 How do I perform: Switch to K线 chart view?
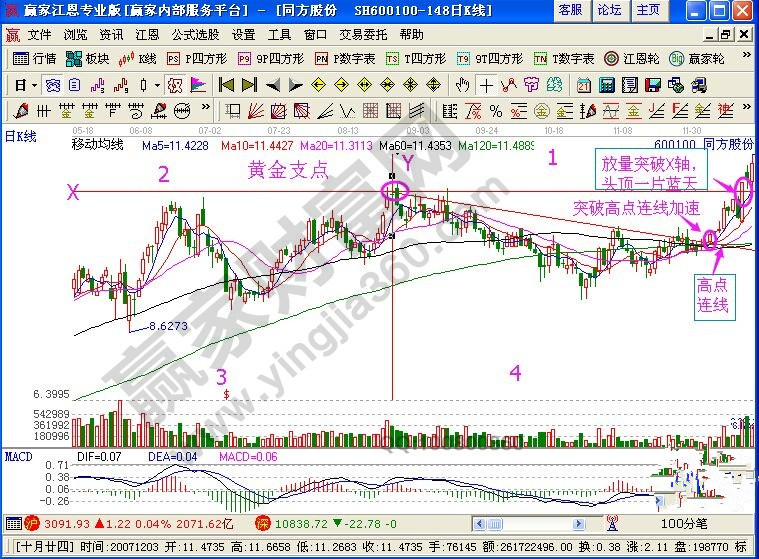pyautogui.click(x=137, y=59)
